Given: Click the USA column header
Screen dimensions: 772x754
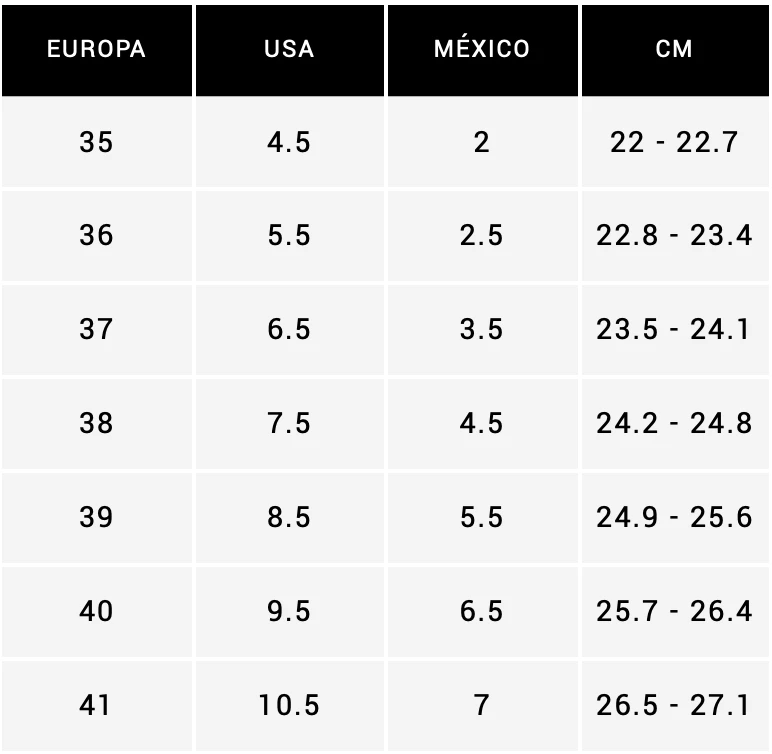Looking at the screenshot, I should tap(289, 50).
